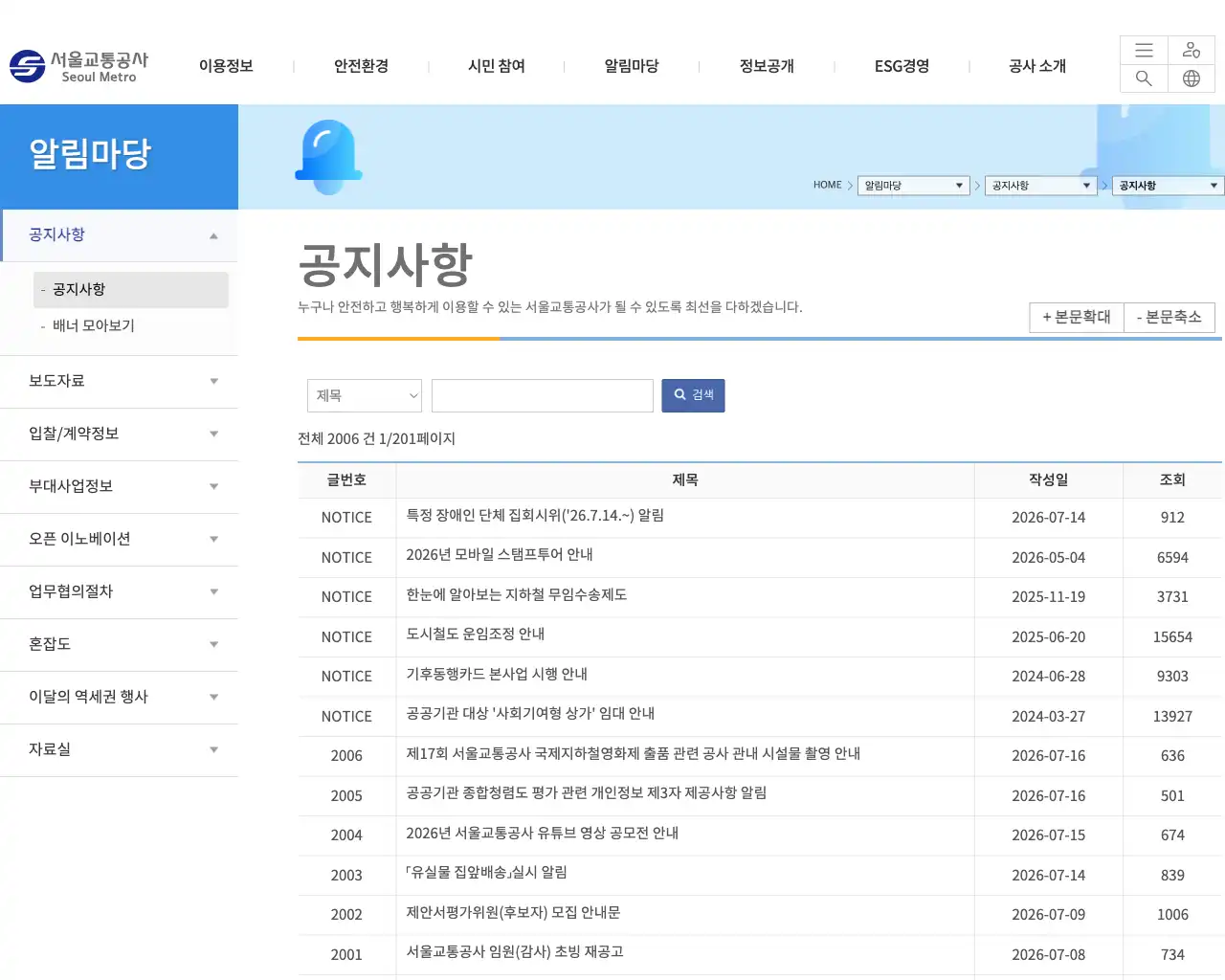
Task: Open 공사 소개 top menu
Action: 1037,66
